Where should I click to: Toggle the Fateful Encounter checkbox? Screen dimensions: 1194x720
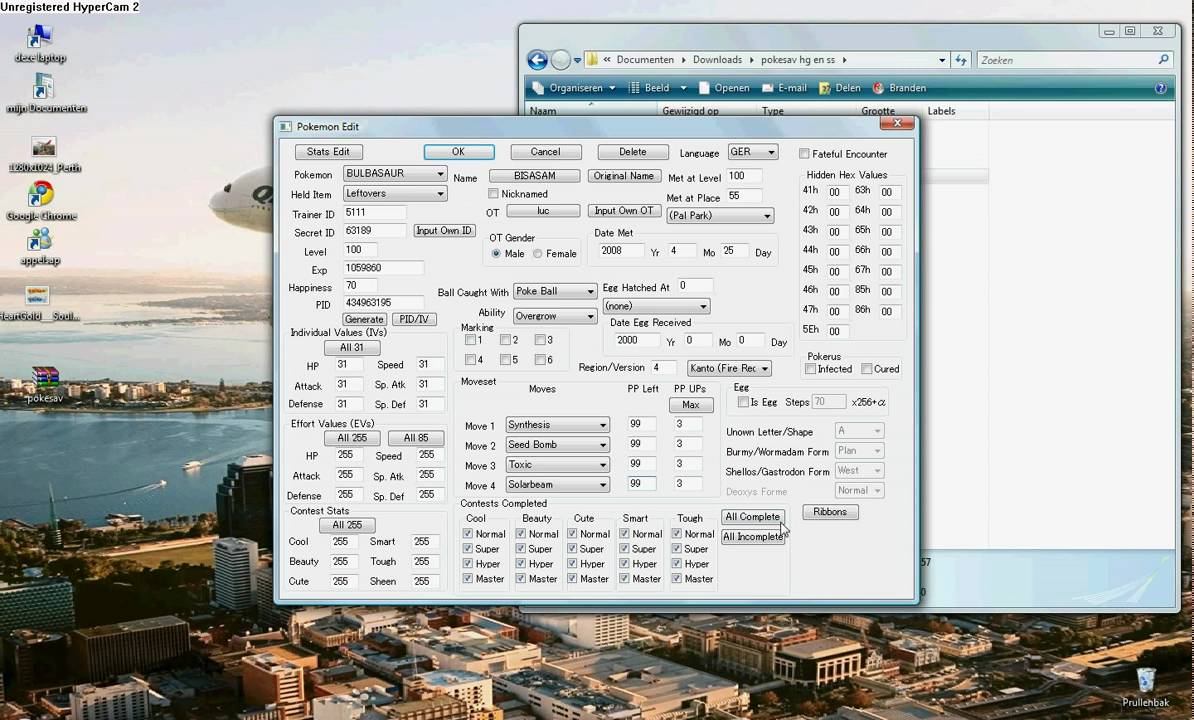(x=804, y=154)
